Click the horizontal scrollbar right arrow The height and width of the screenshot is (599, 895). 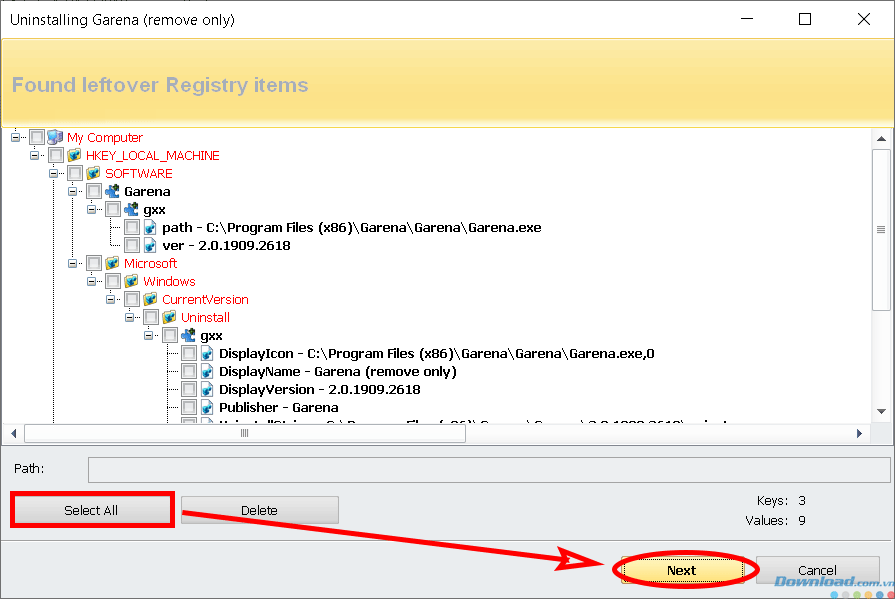click(859, 433)
